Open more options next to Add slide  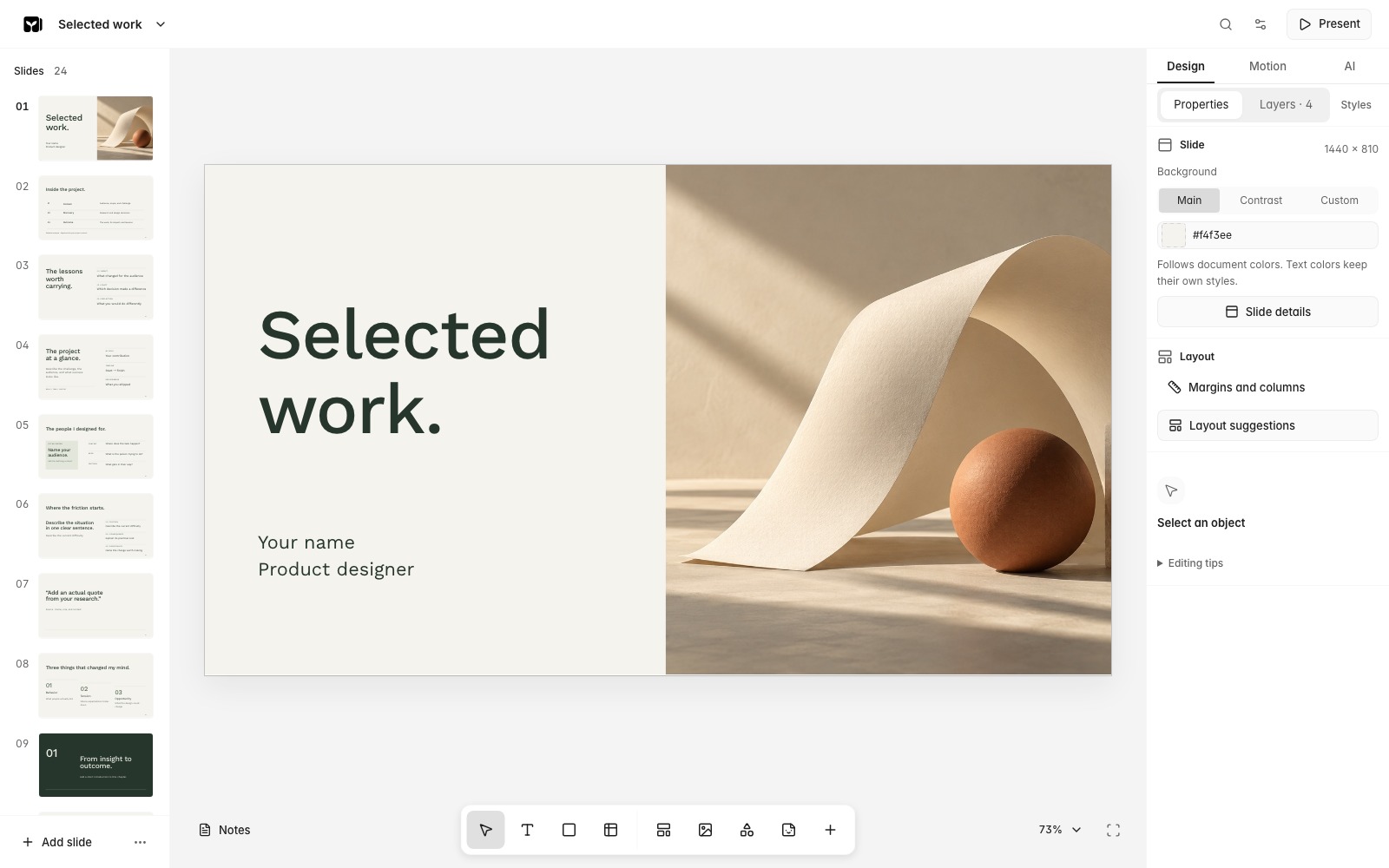pos(140,842)
